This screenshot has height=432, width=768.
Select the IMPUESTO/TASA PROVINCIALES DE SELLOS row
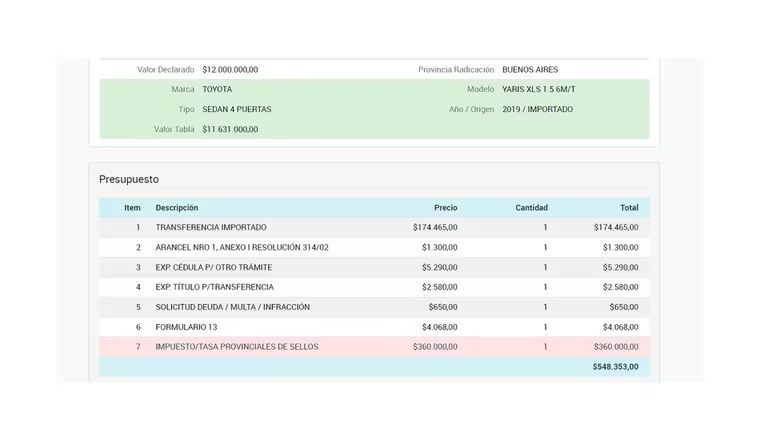(237, 347)
